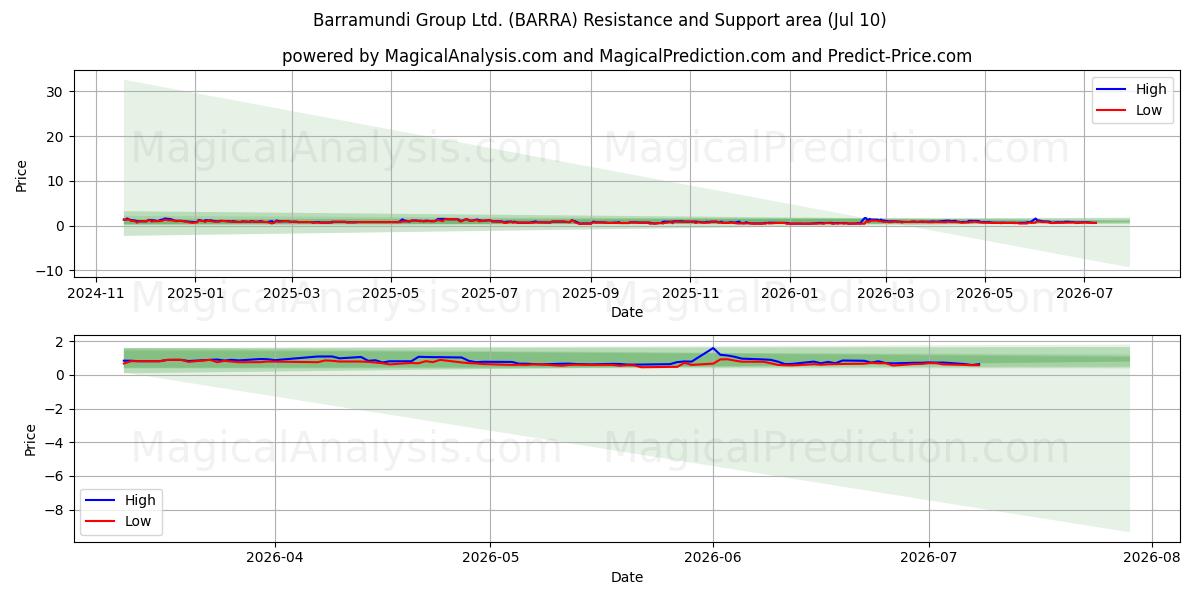
Task: Click top chart x-axis label '2025-05'
Action: click(x=391, y=294)
